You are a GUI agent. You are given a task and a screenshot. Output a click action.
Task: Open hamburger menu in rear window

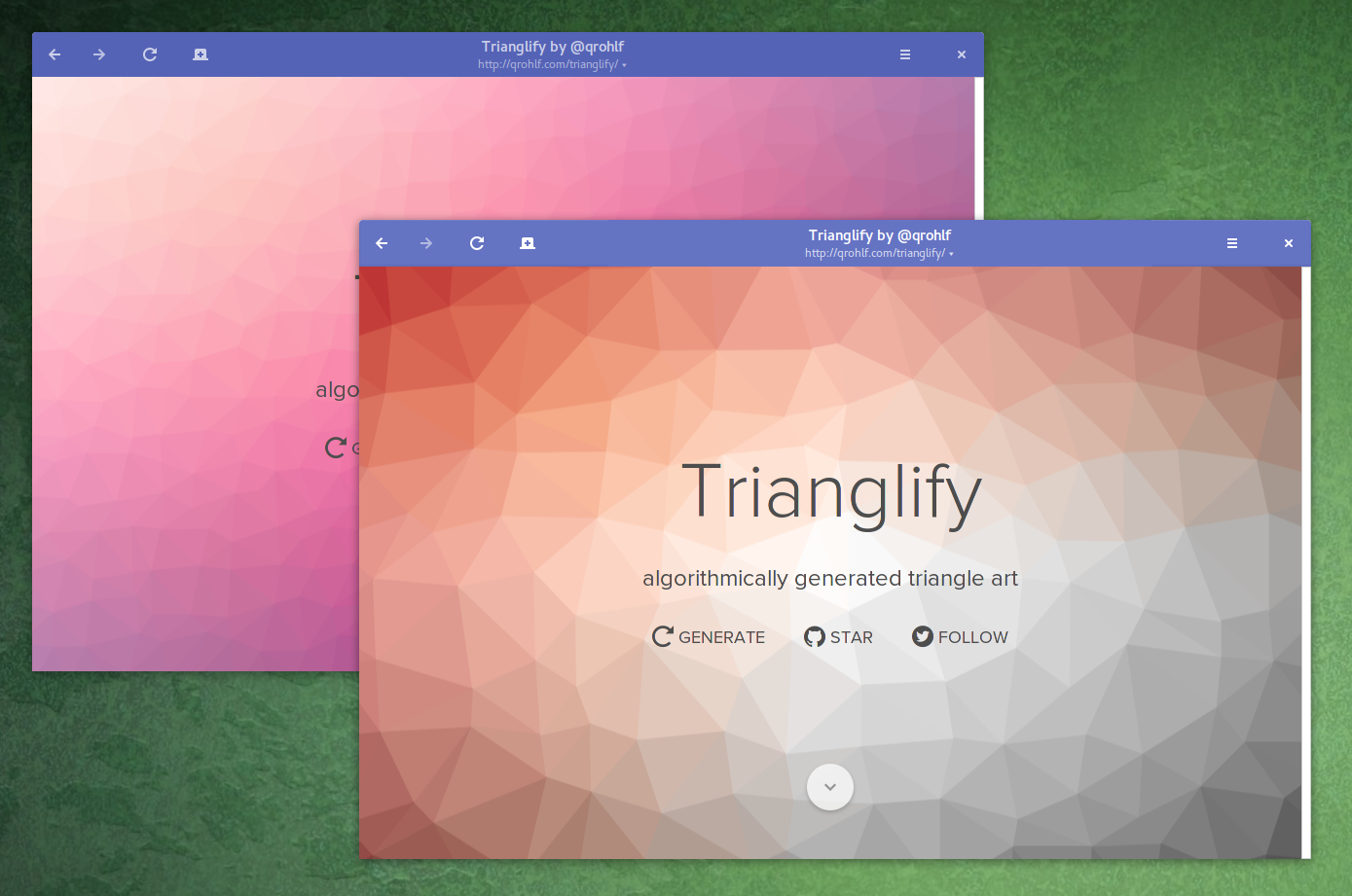click(905, 54)
